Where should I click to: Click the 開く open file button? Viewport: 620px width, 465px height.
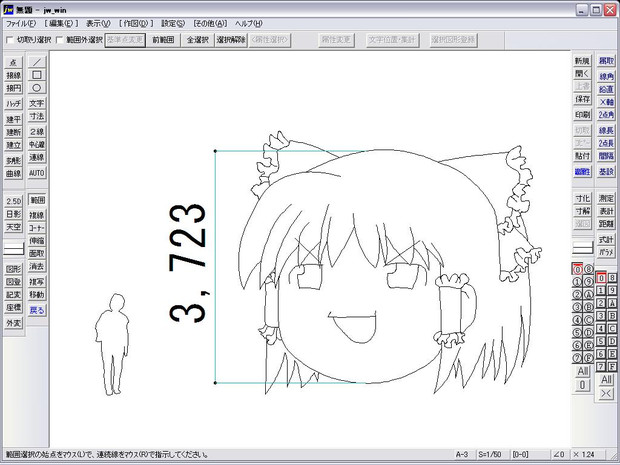582,74
